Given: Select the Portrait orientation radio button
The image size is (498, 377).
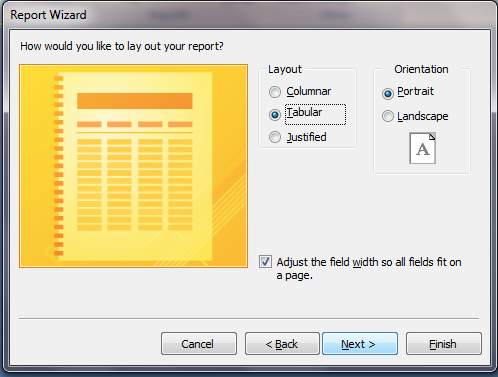Looking at the screenshot, I should pos(388,94).
